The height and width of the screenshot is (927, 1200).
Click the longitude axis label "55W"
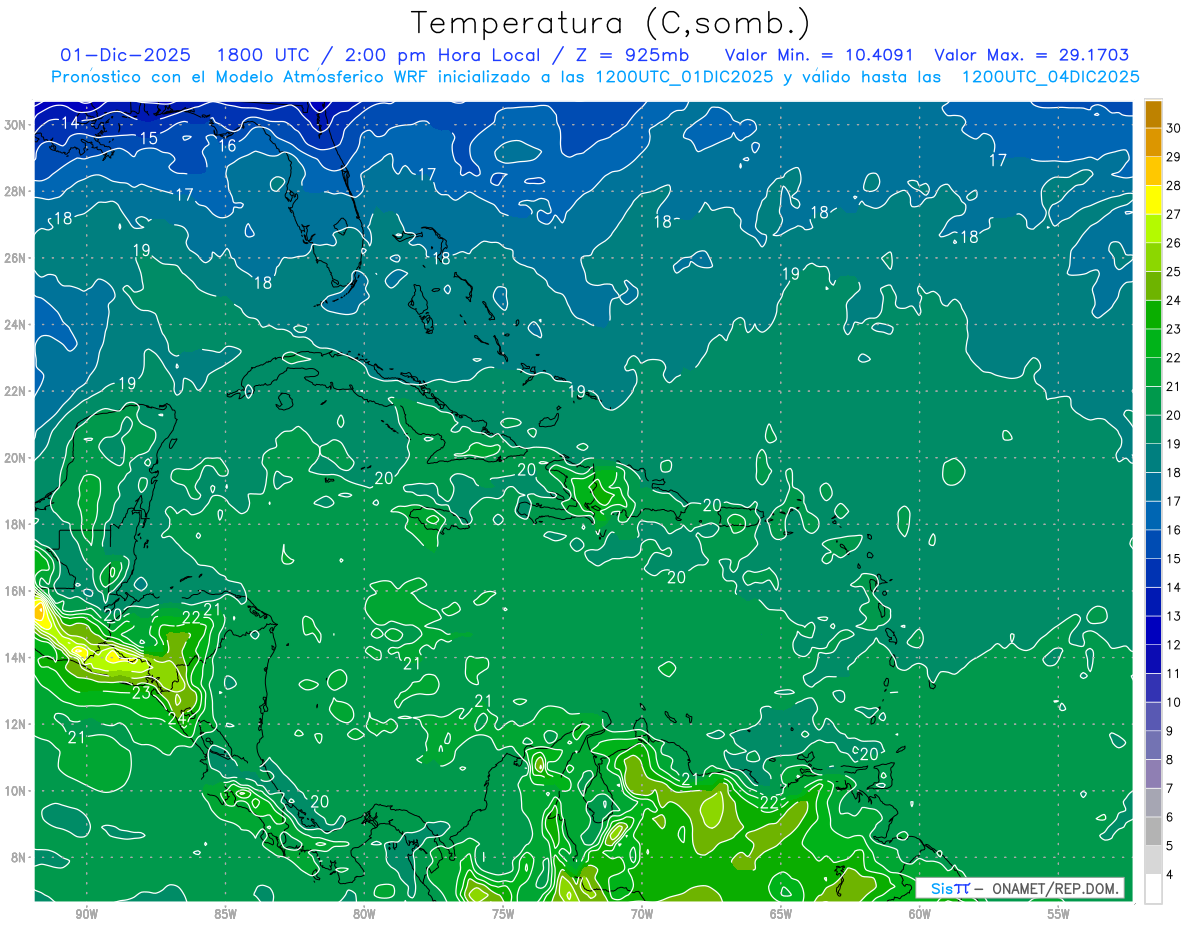(x=1059, y=914)
